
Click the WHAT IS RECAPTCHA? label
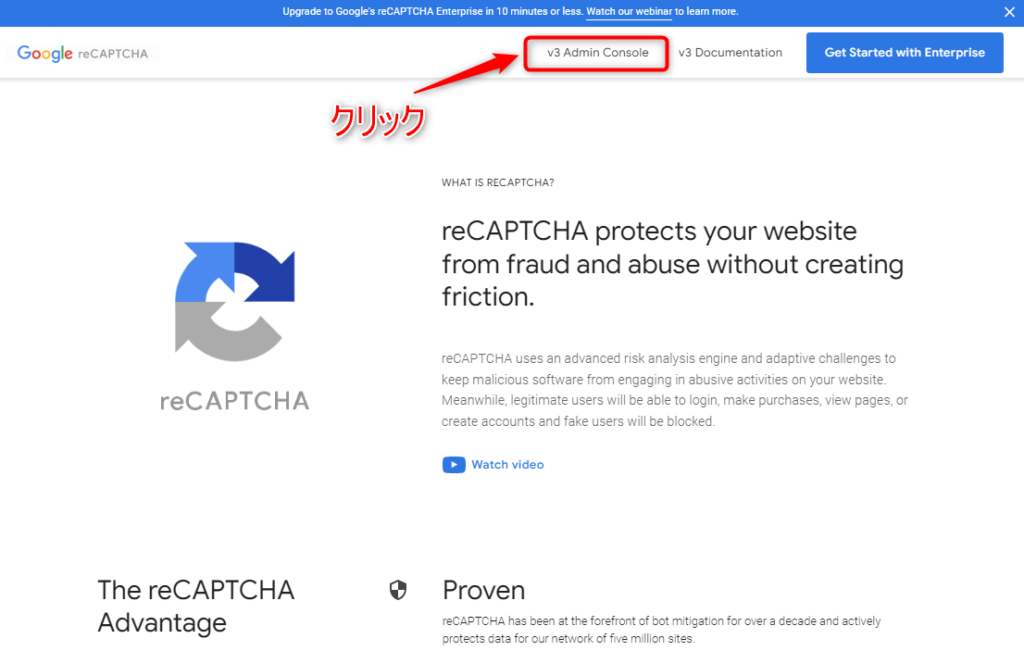click(498, 183)
